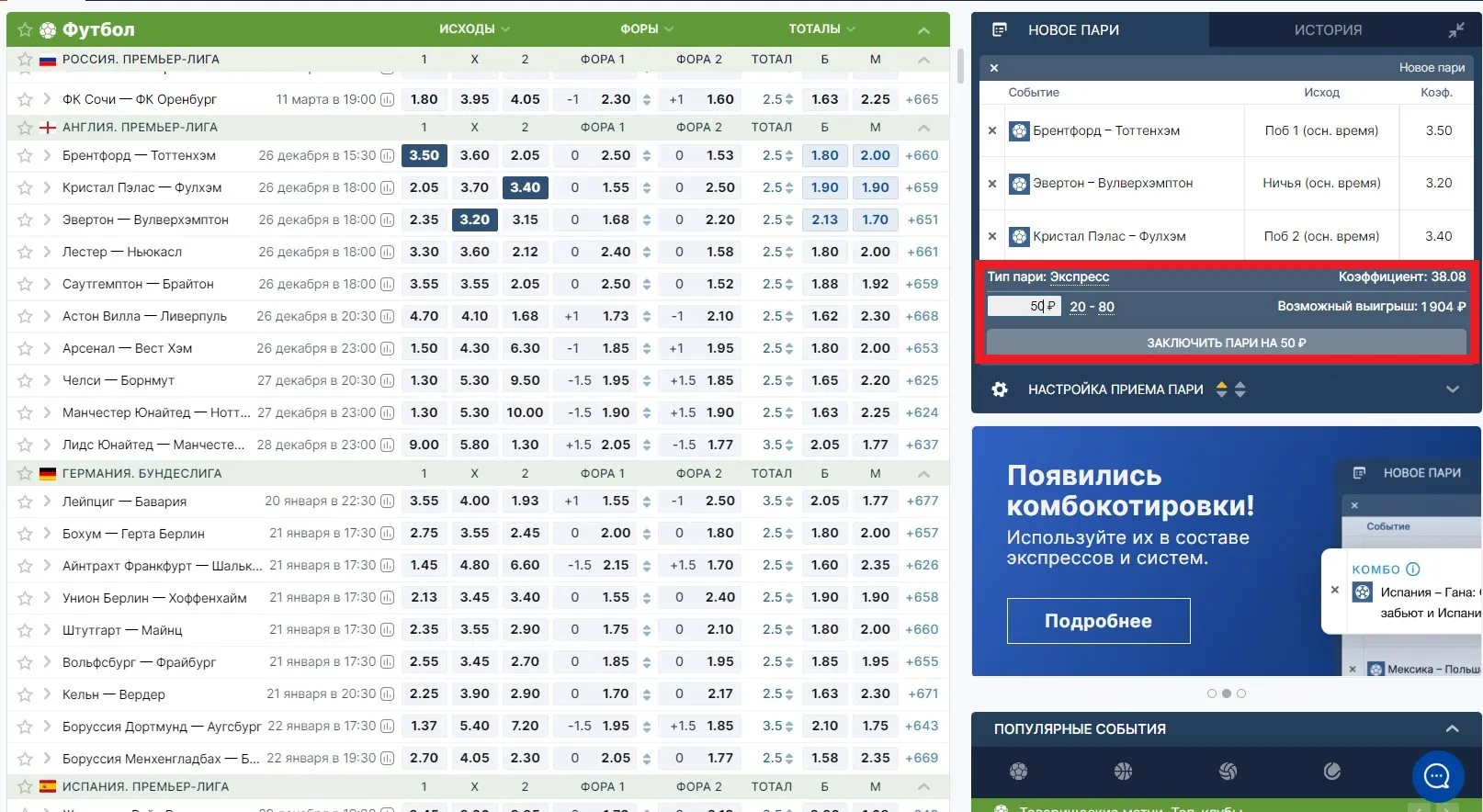Clear all bets with Новое пари X
Viewport: 1483px width, 812px height.
[x=994, y=68]
